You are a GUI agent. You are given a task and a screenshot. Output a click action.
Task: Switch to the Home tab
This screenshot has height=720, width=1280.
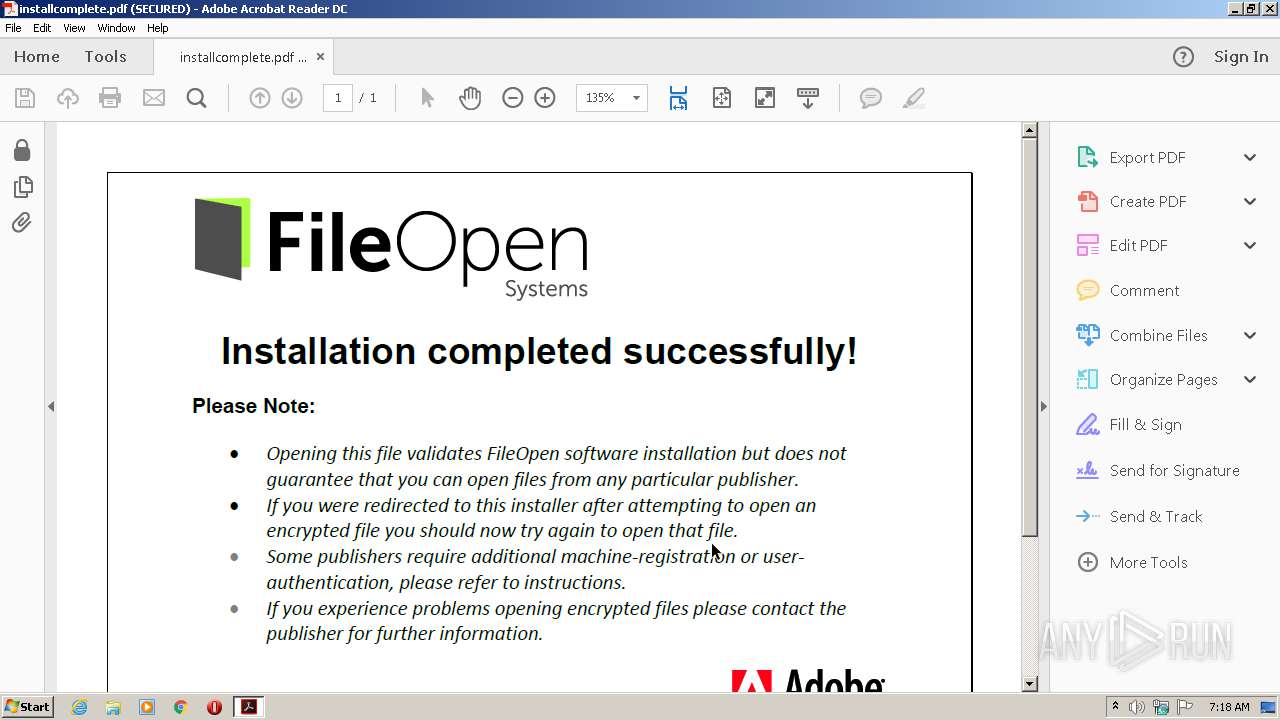tap(37, 57)
